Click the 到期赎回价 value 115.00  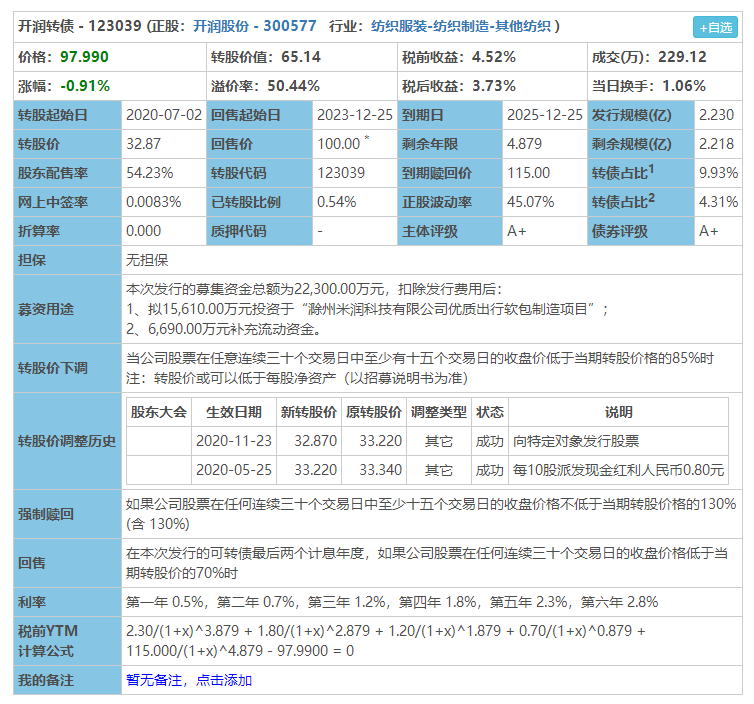[x=528, y=173]
